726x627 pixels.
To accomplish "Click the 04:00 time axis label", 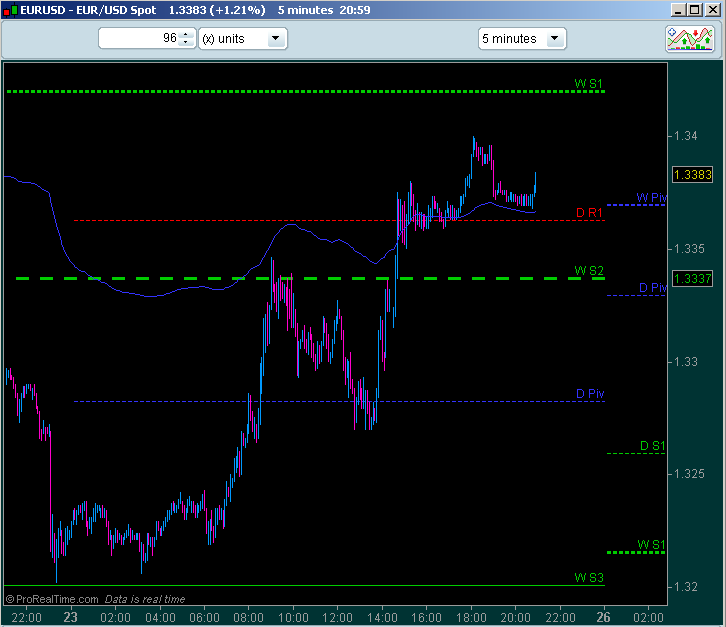I will point(160,618).
